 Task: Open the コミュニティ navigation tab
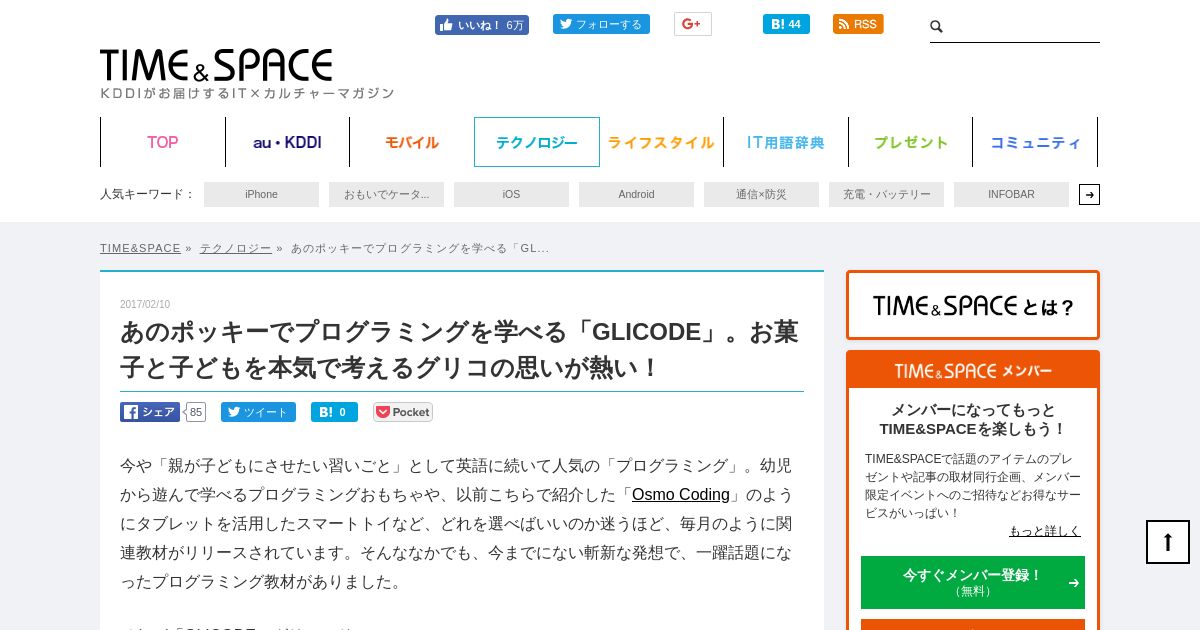point(1035,142)
